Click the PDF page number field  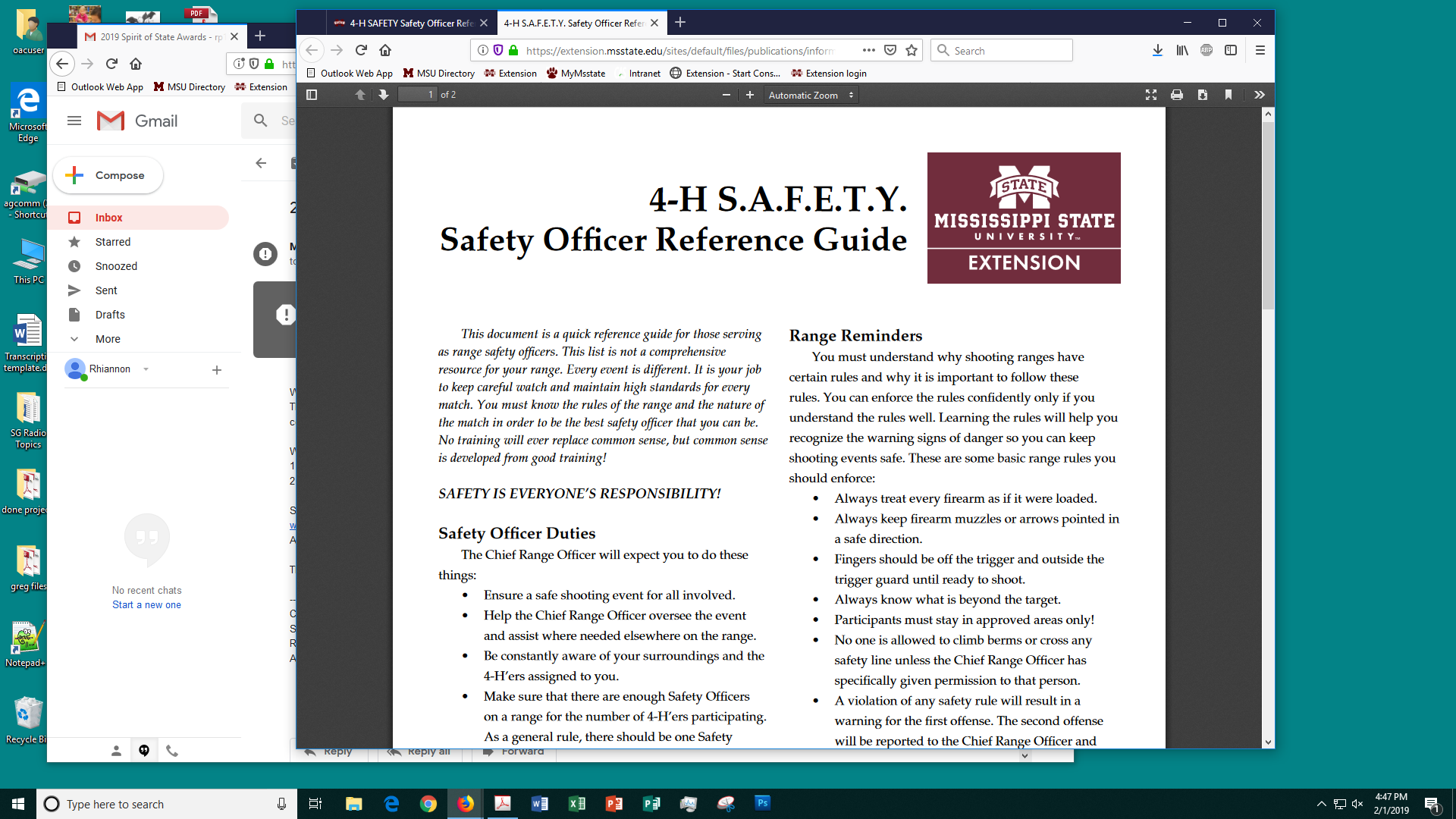418,95
